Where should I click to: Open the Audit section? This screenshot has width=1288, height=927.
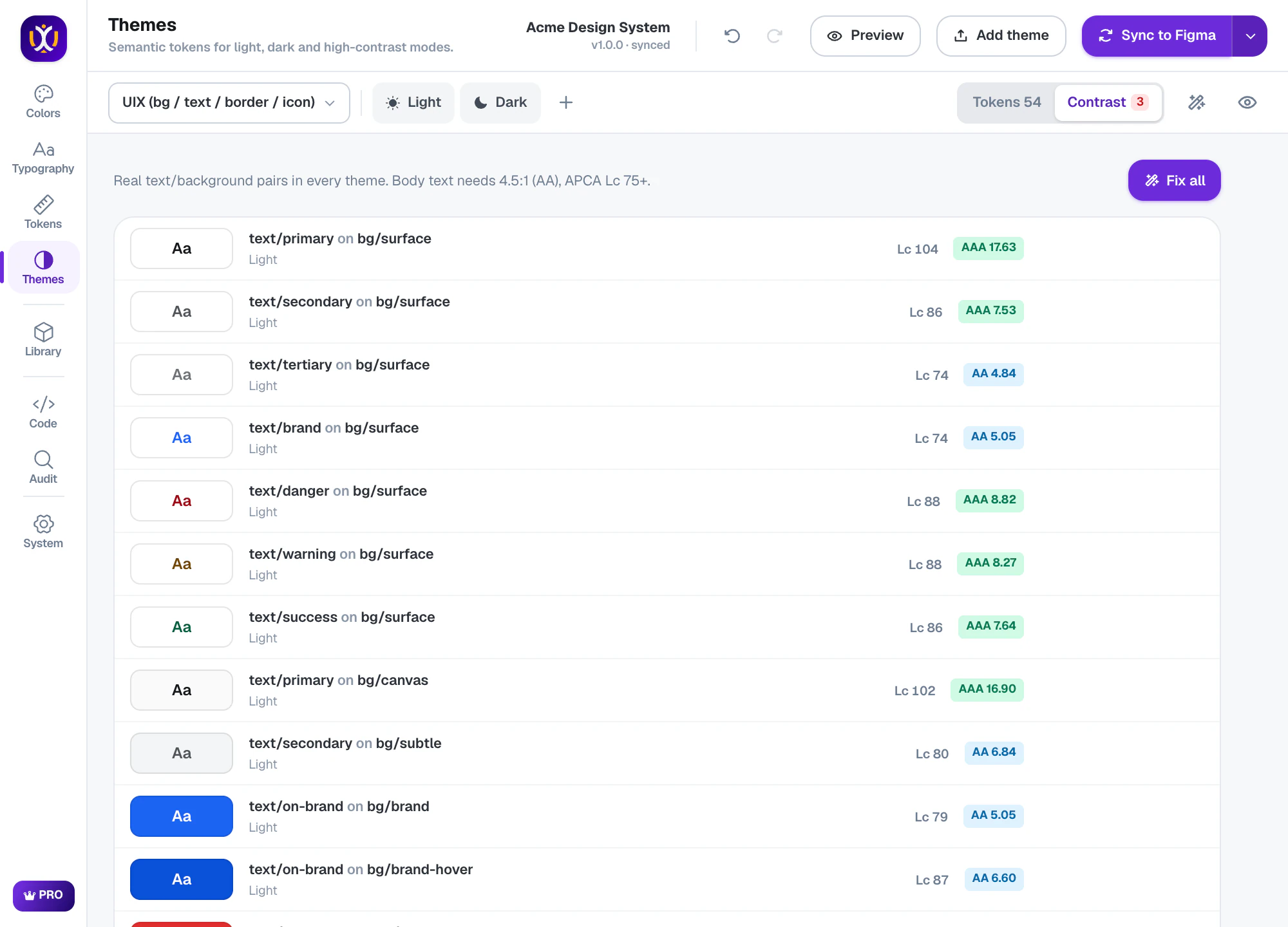point(43,467)
